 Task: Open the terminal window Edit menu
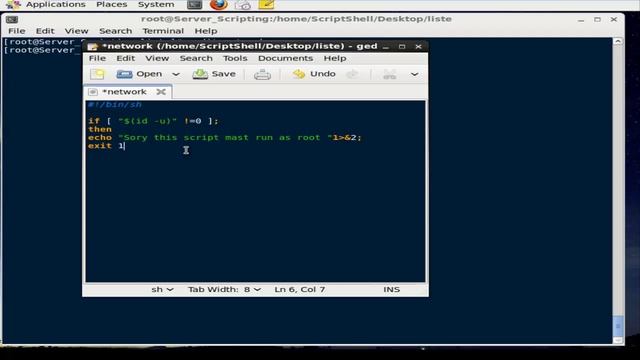[x=45, y=31]
